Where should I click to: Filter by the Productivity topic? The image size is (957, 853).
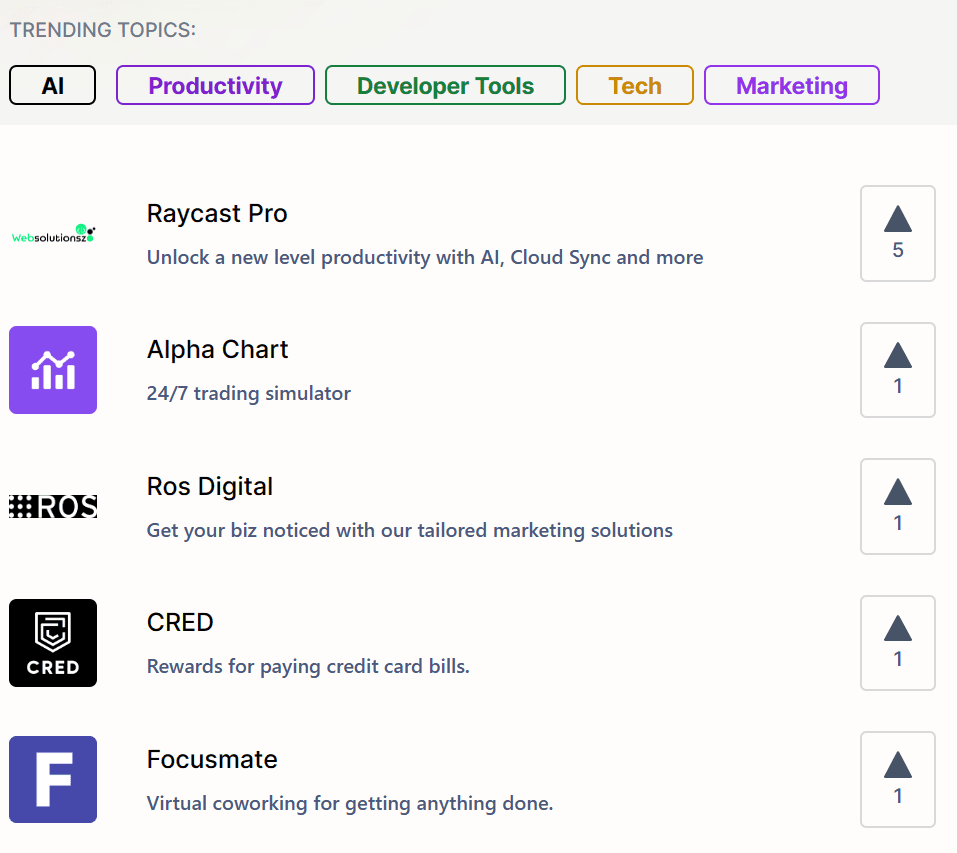[x=215, y=85]
